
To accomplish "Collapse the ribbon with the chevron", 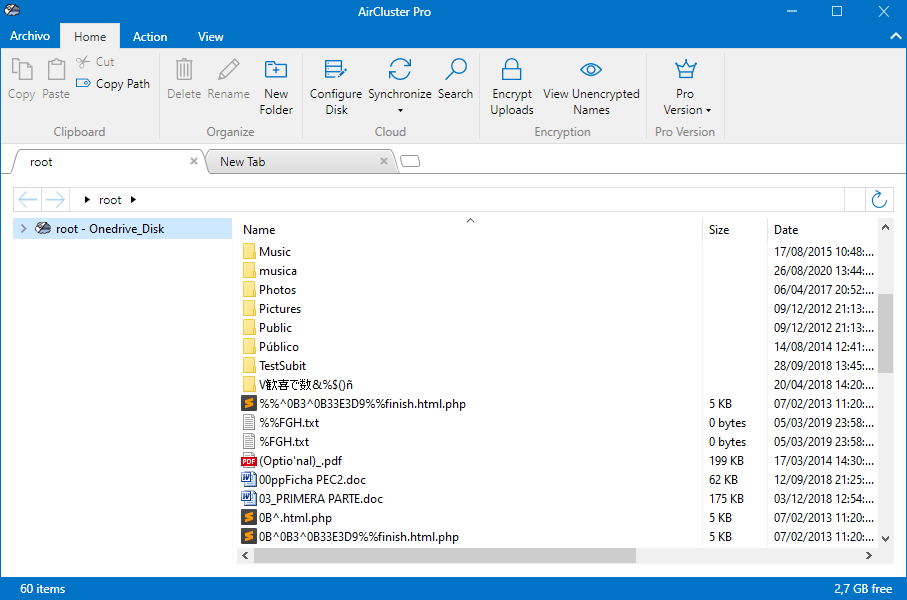I will [x=895, y=36].
